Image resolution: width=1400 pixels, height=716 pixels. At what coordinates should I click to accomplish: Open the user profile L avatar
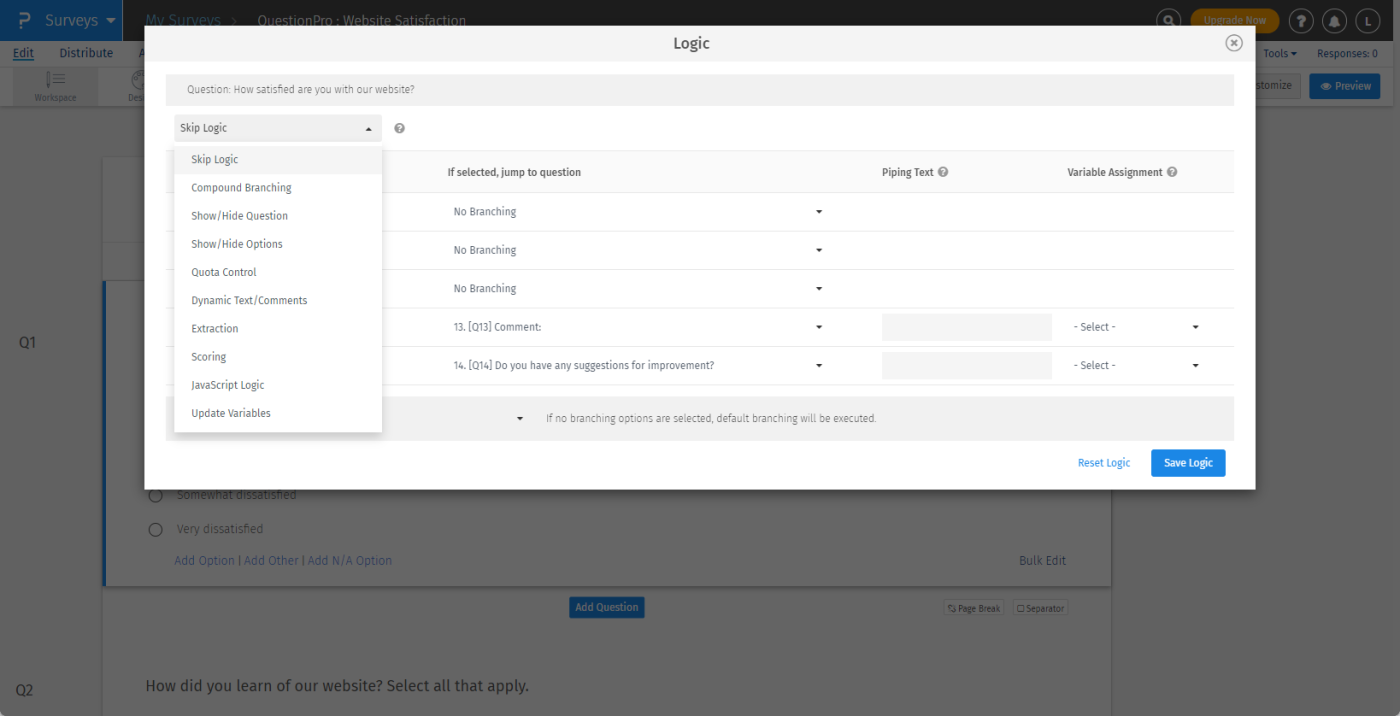[1367, 20]
